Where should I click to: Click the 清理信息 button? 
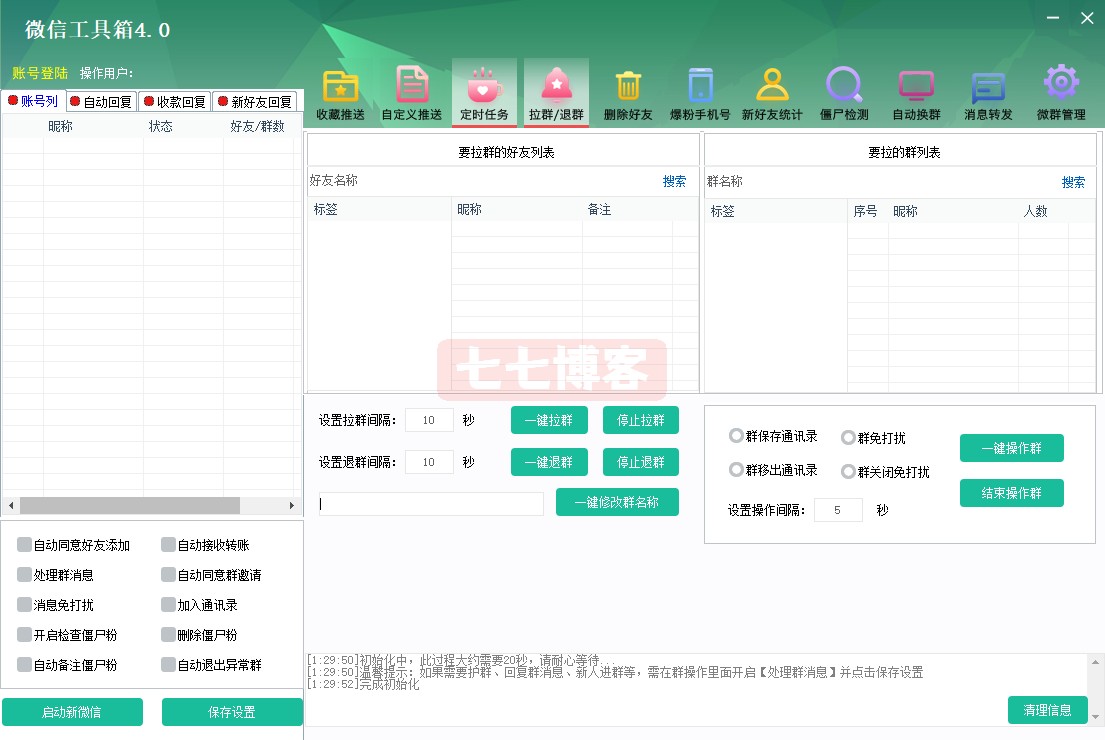pyautogui.click(x=1047, y=710)
